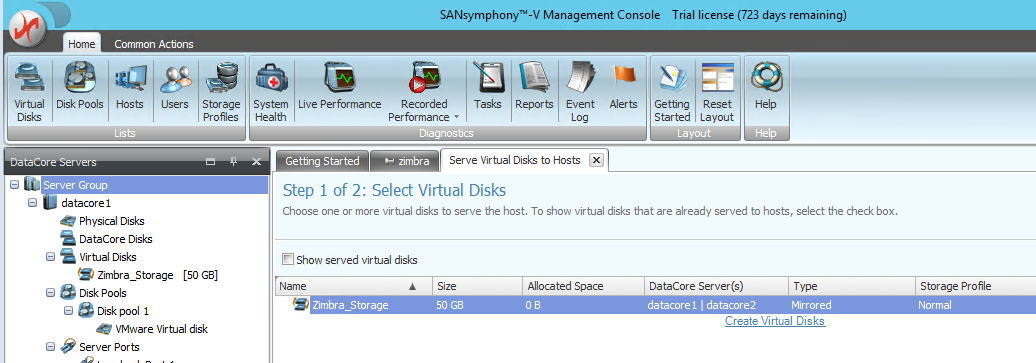
Task: Sort by Allocated Space column header
Action: pyautogui.click(x=583, y=286)
